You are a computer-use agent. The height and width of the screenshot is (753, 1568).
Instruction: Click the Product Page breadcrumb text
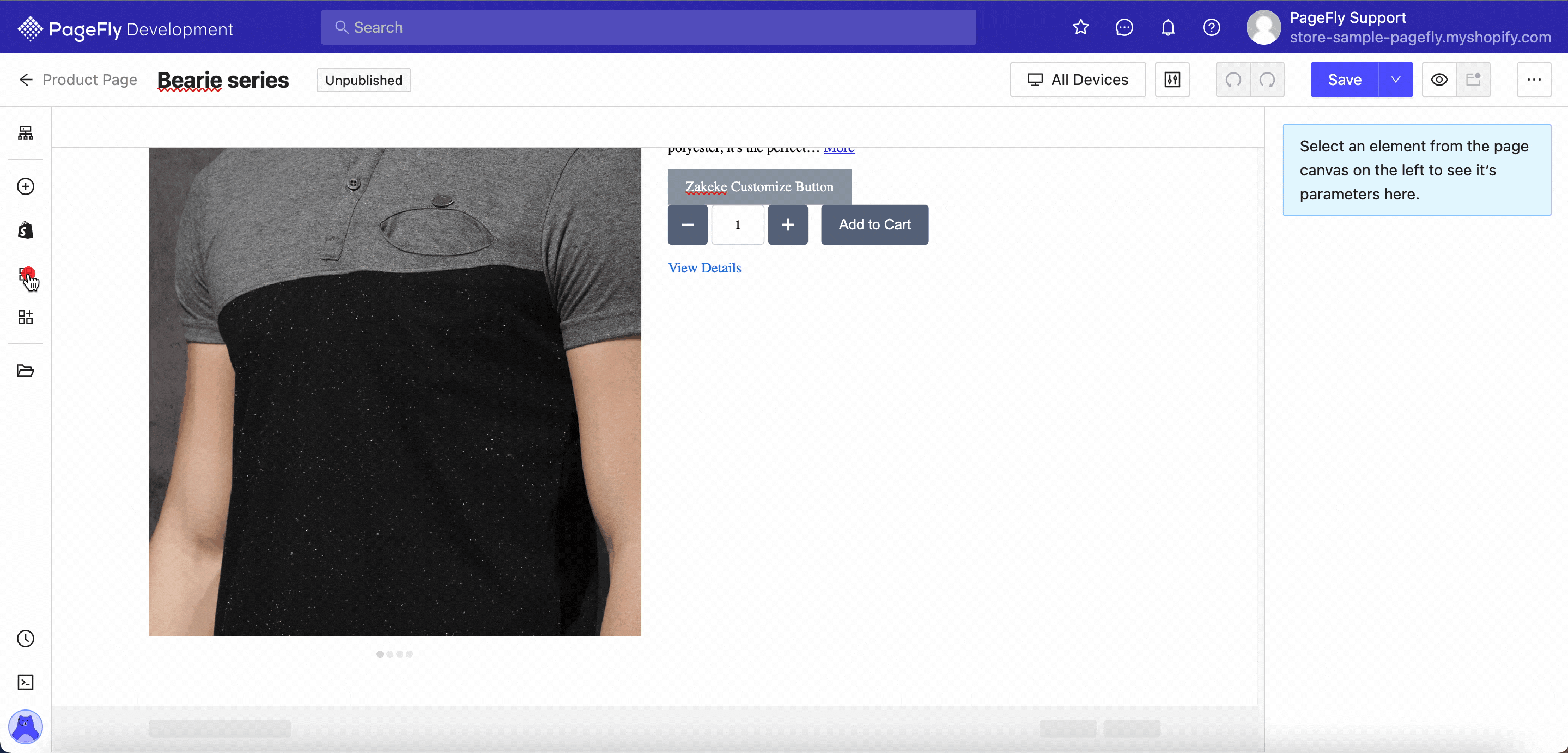point(89,80)
